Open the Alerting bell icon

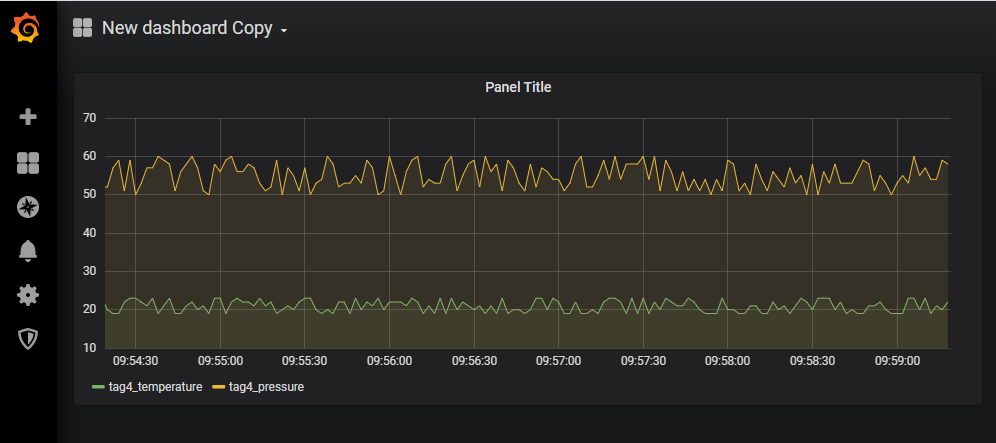(x=28, y=252)
